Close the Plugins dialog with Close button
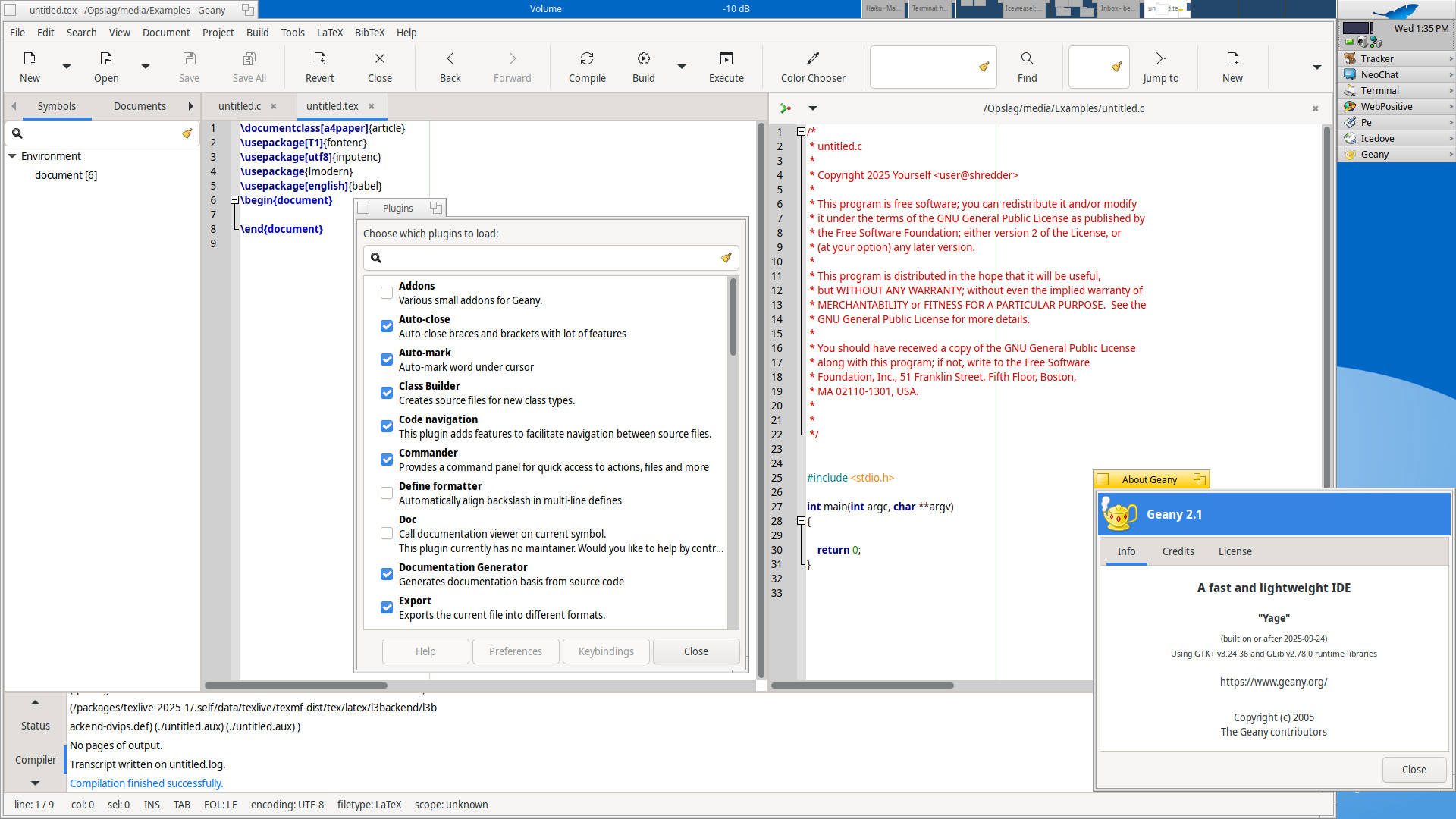The width and height of the screenshot is (1456, 819). point(695,651)
